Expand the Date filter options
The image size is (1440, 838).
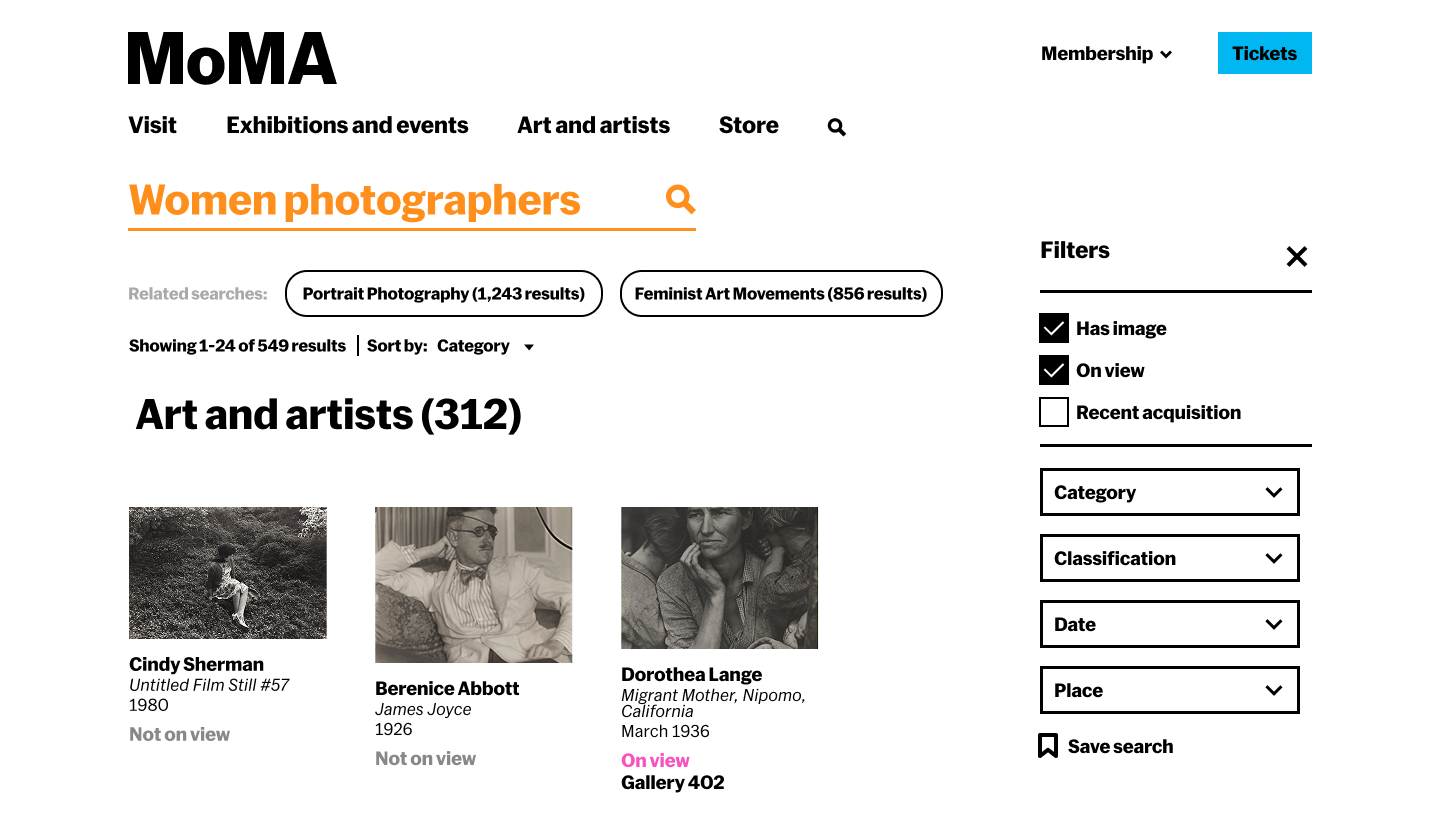click(x=1169, y=624)
